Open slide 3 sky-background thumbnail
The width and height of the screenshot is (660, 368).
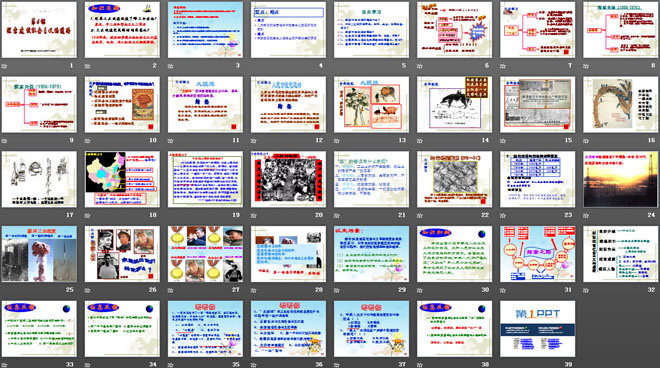(205, 30)
